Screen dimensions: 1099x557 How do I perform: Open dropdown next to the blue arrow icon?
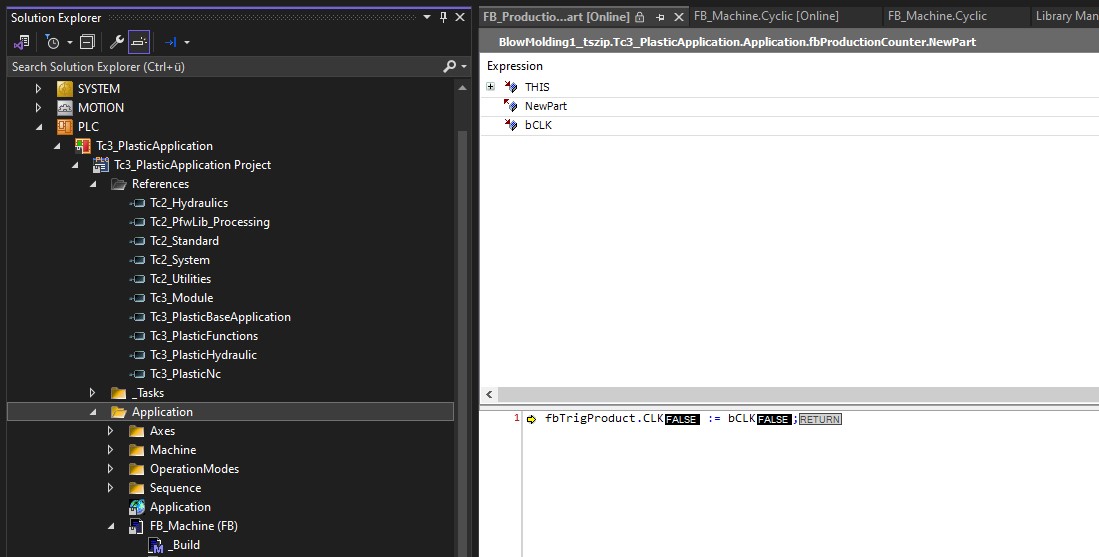click(186, 43)
